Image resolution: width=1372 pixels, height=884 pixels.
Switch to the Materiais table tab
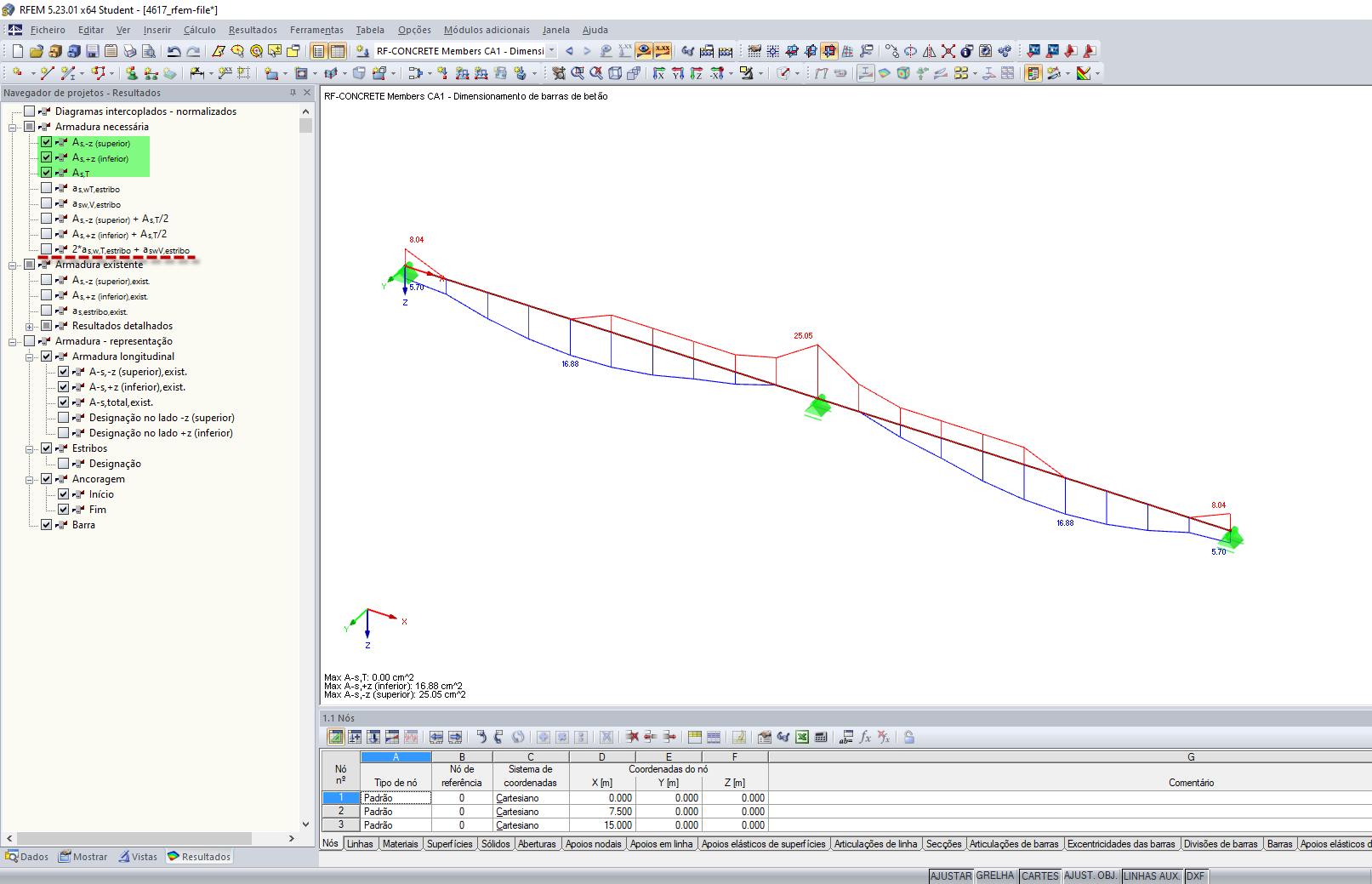click(x=400, y=844)
